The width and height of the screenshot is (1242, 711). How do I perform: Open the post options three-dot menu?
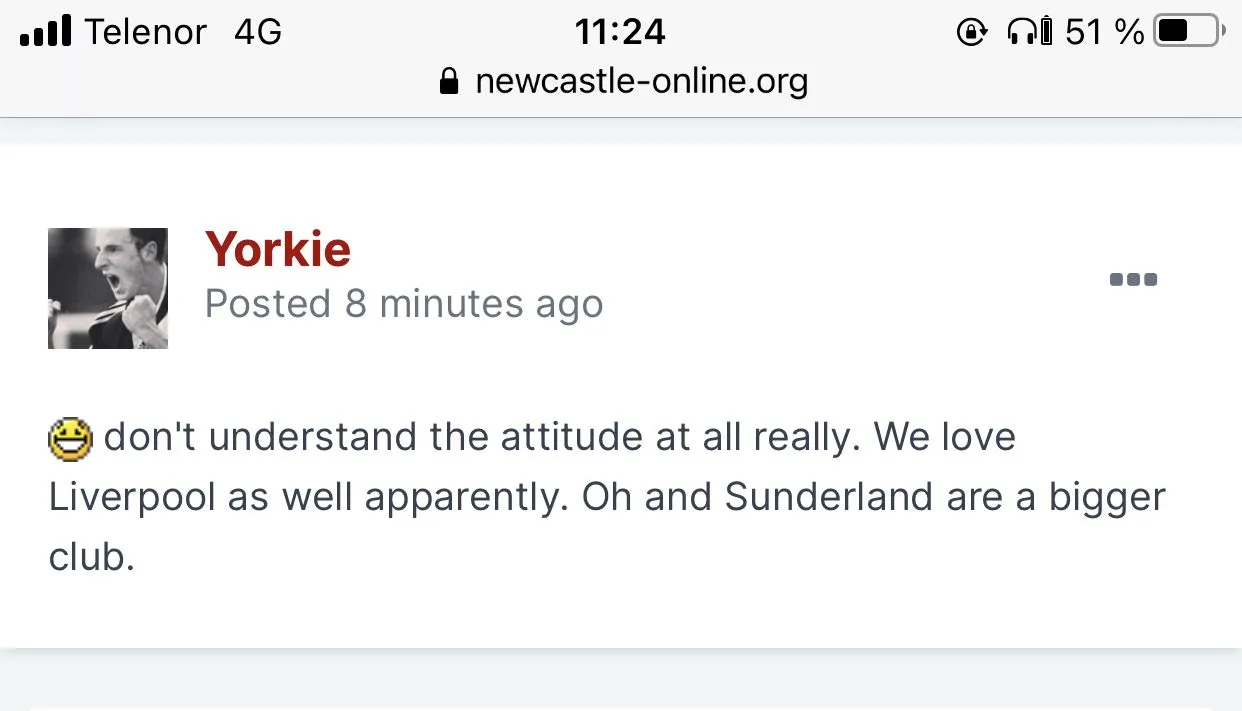(1133, 280)
